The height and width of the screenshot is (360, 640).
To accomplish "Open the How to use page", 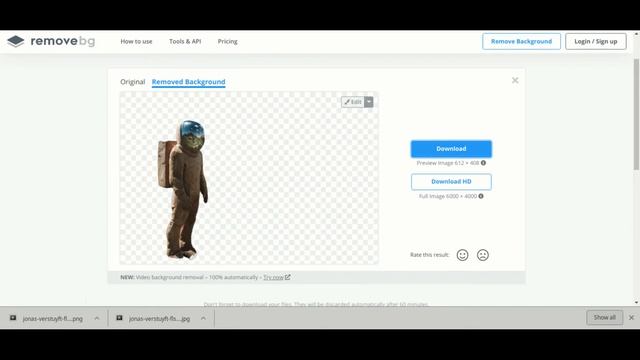I will [136, 41].
